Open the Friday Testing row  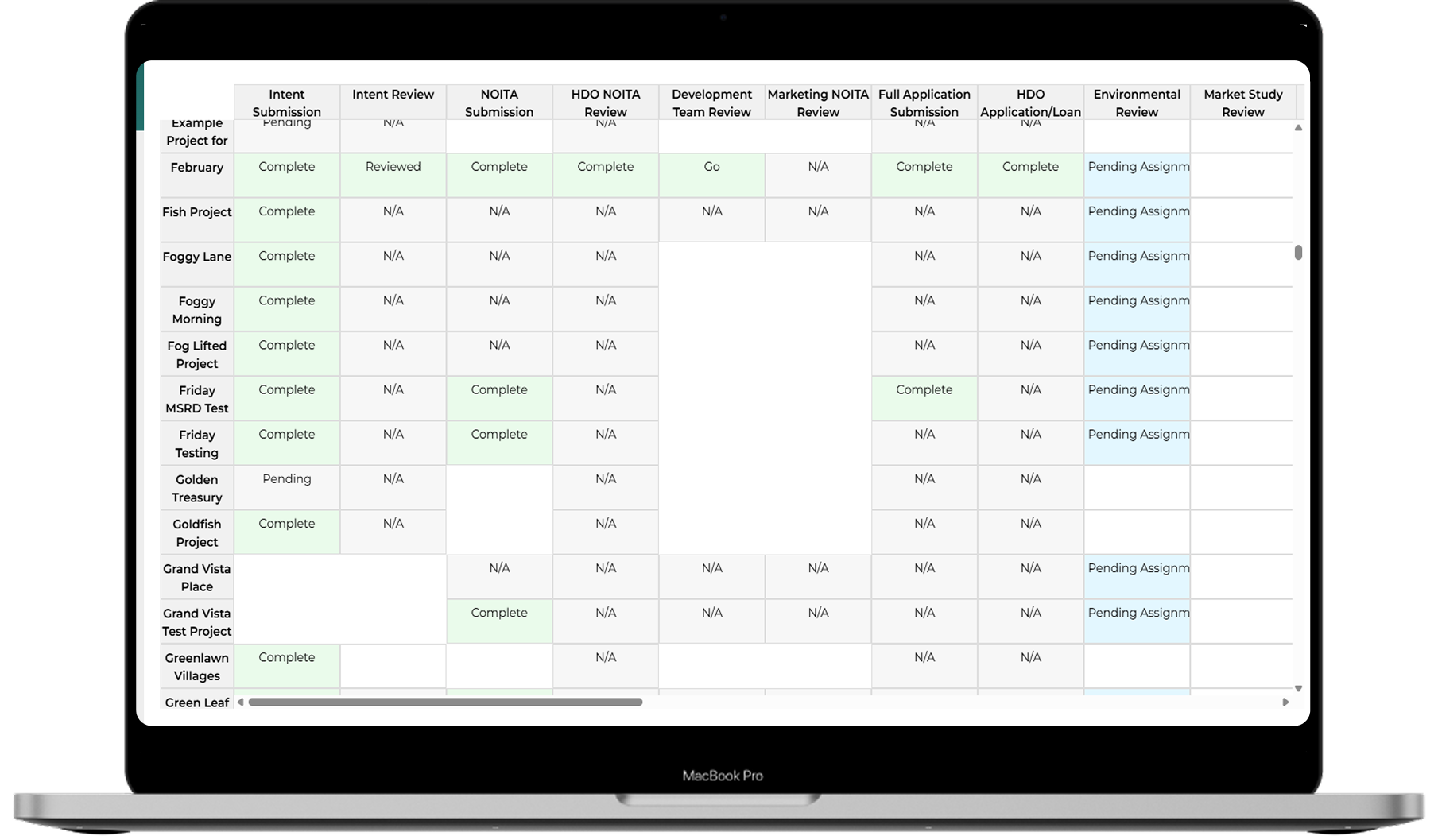tap(197, 443)
